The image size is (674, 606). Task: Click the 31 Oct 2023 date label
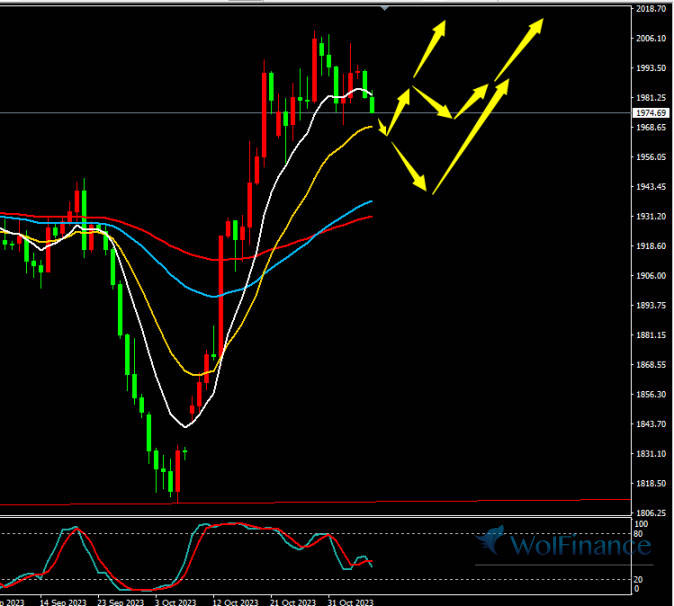tap(350, 602)
